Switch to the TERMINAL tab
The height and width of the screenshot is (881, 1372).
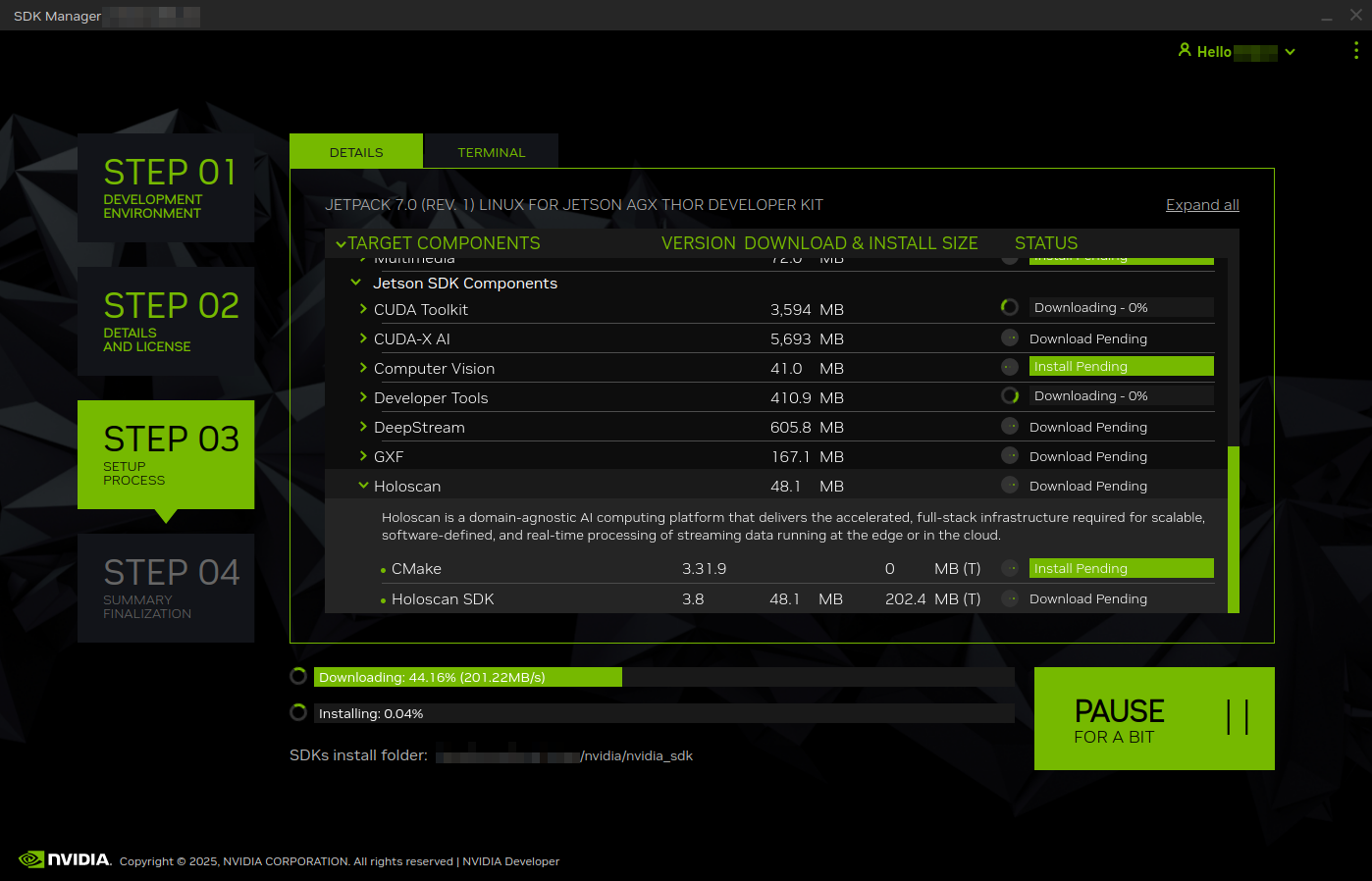point(491,151)
